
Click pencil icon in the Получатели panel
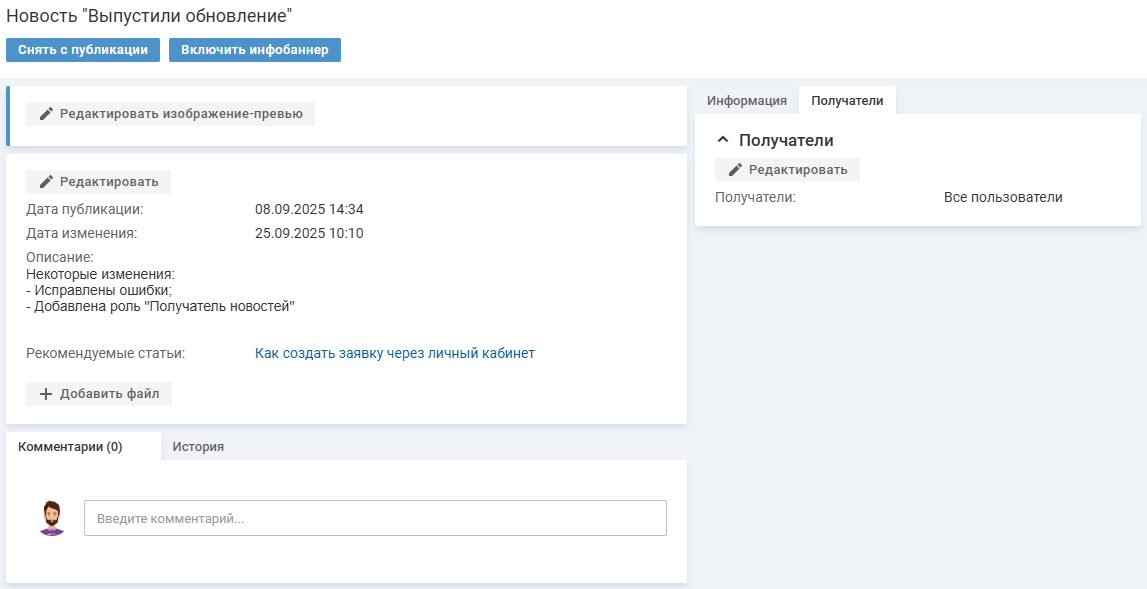[x=735, y=170]
